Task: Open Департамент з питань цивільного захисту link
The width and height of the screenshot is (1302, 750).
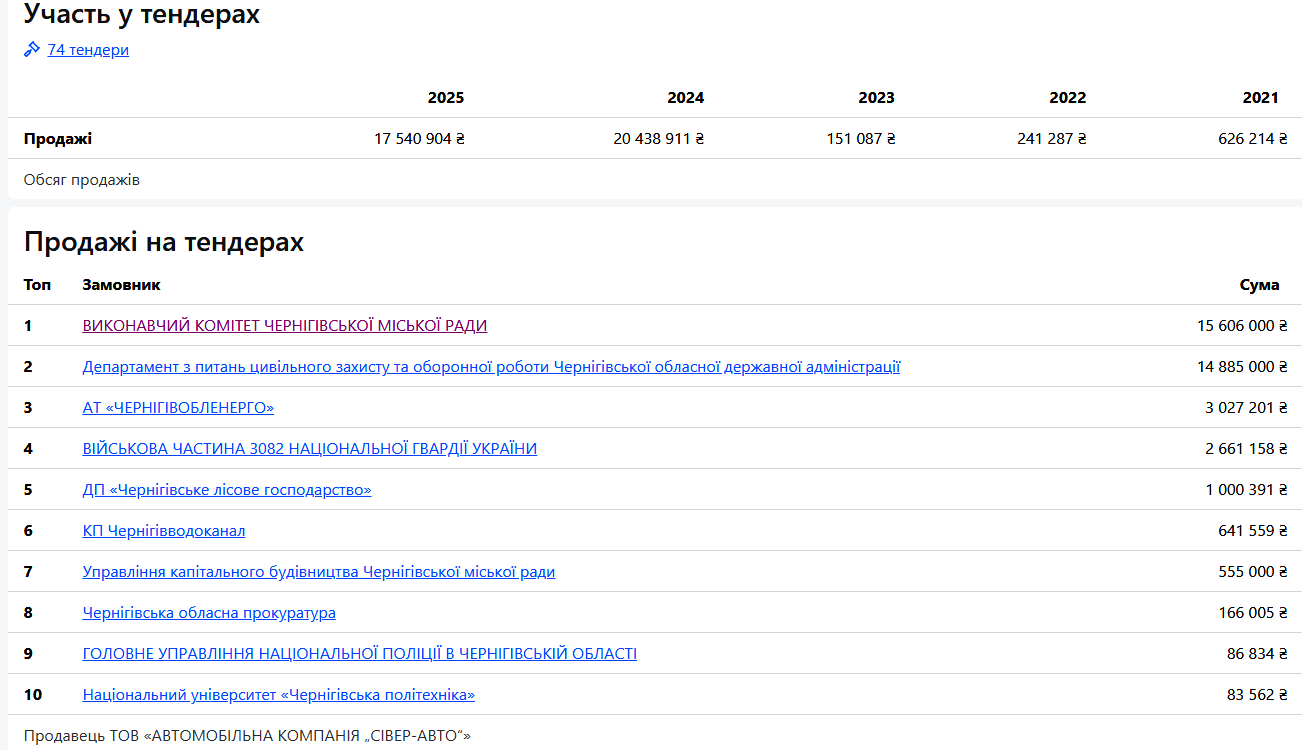Action: (491, 367)
